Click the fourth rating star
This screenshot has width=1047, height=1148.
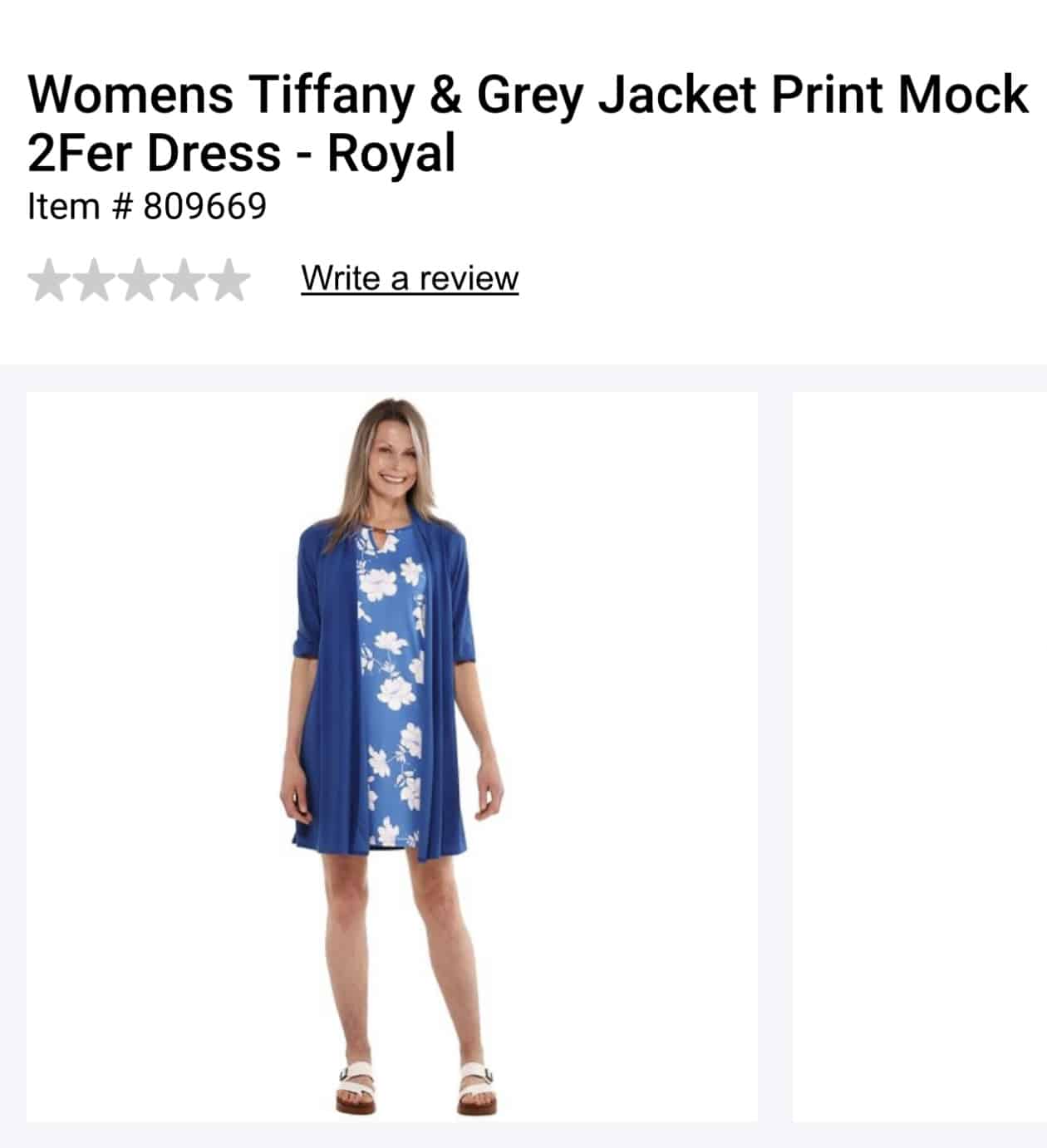(x=183, y=280)
